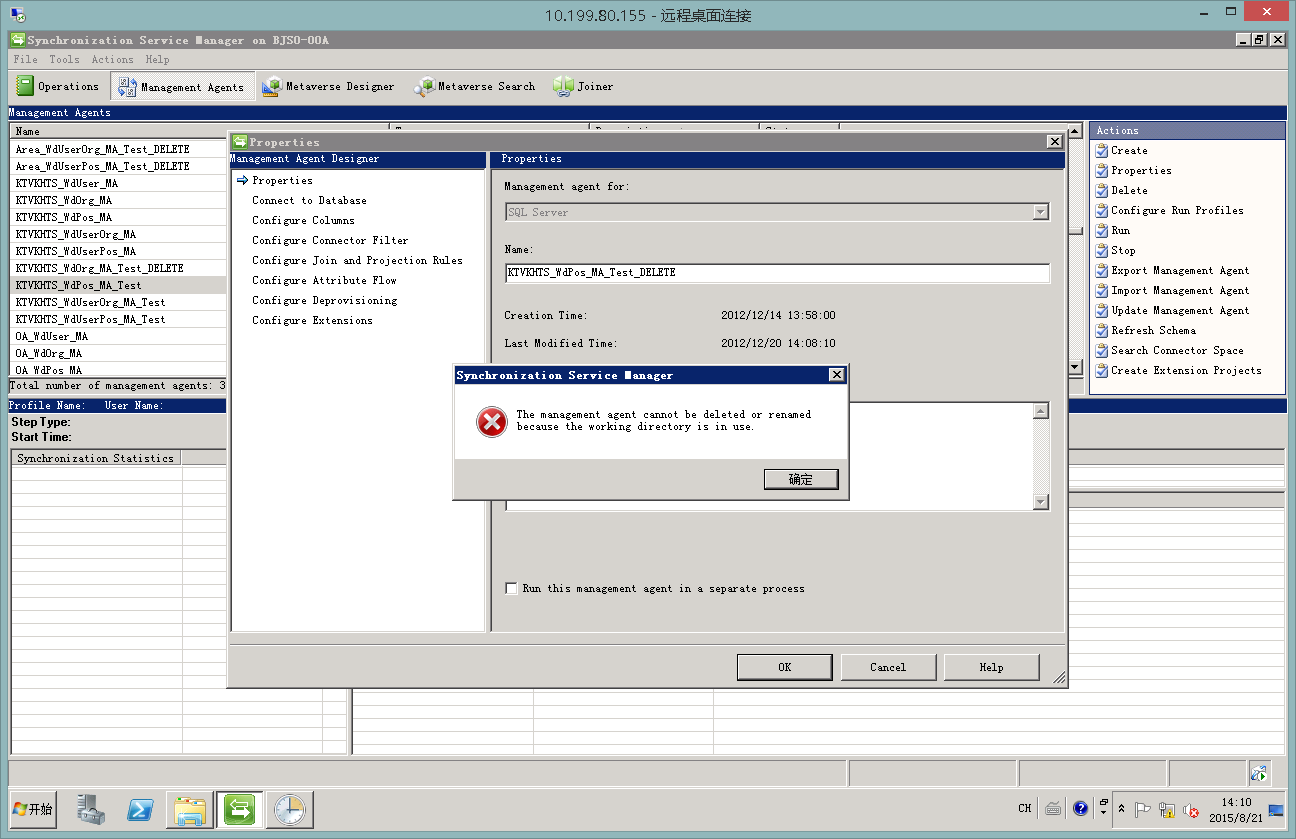
Task: Click the Run action icon
Action: (x=1101, y=230)
